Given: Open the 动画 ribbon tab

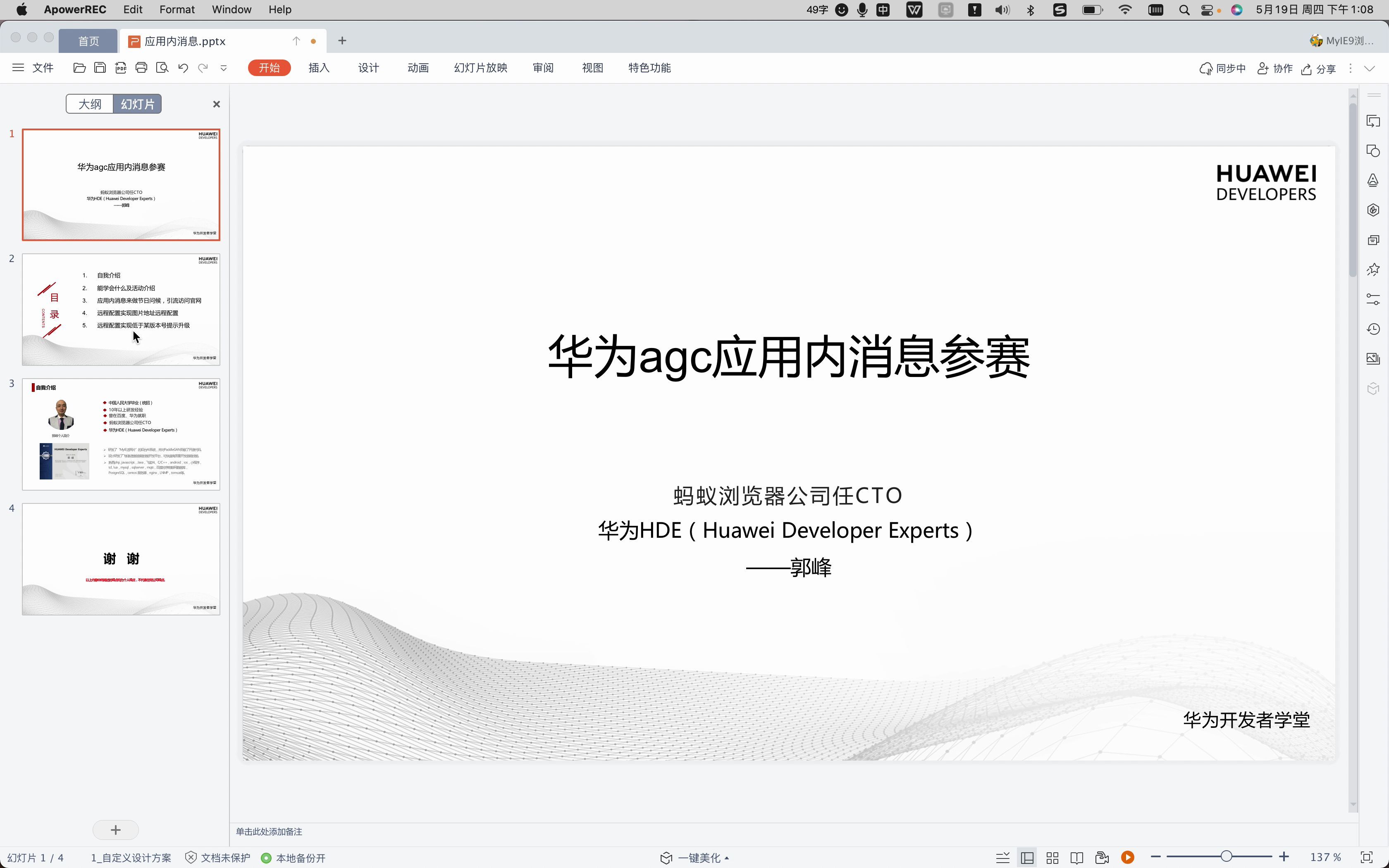Looking at the screenshot, I should [418, 68].
